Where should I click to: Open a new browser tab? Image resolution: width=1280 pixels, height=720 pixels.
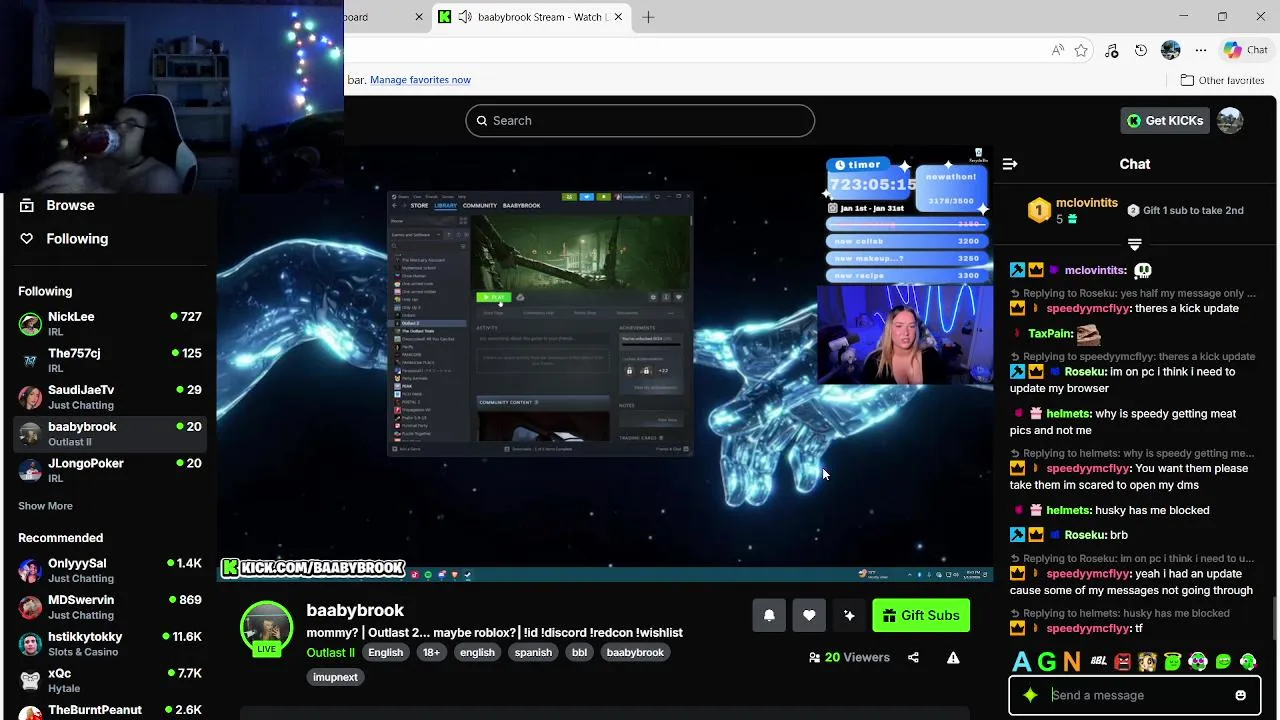pyautogui.click(x=648, y=17)
